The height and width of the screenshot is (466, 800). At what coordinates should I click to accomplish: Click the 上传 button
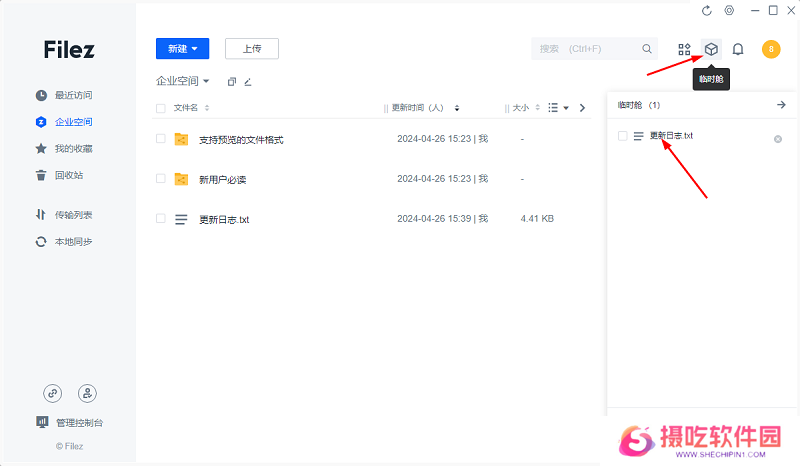[x=252, y=48]
